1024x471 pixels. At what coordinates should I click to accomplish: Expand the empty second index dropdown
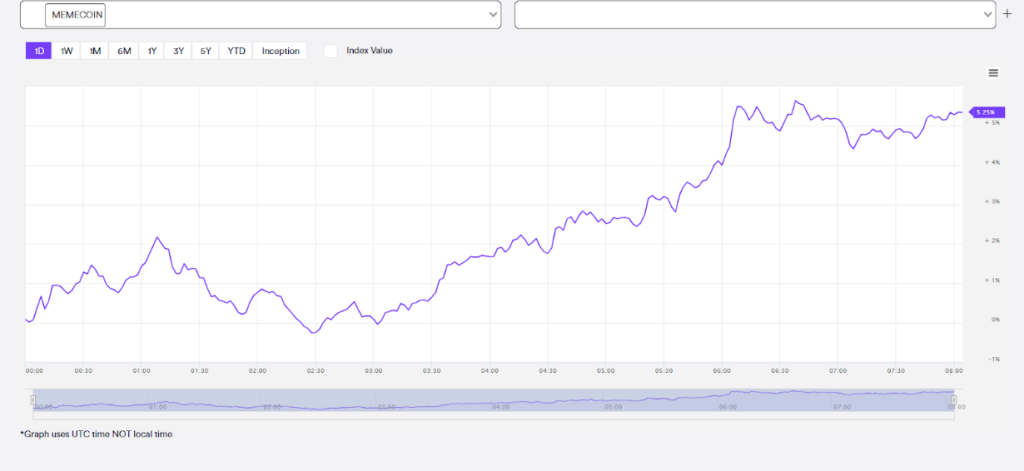(x=756, y=15)
